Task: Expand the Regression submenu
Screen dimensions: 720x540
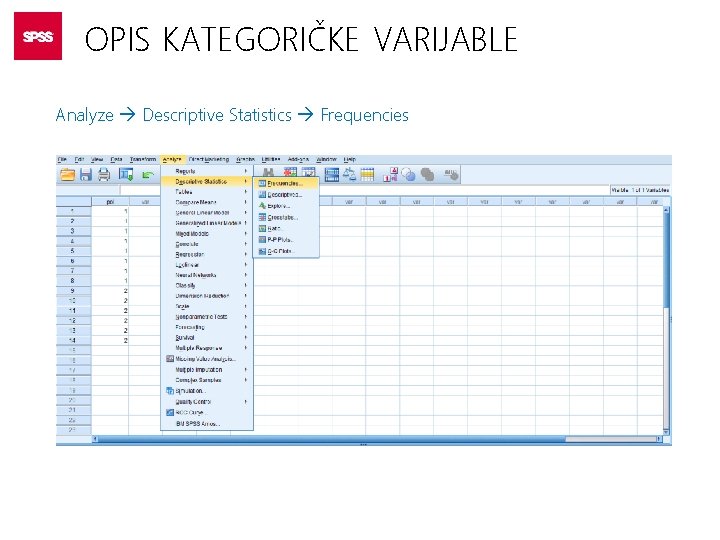Action: [207, 254]
